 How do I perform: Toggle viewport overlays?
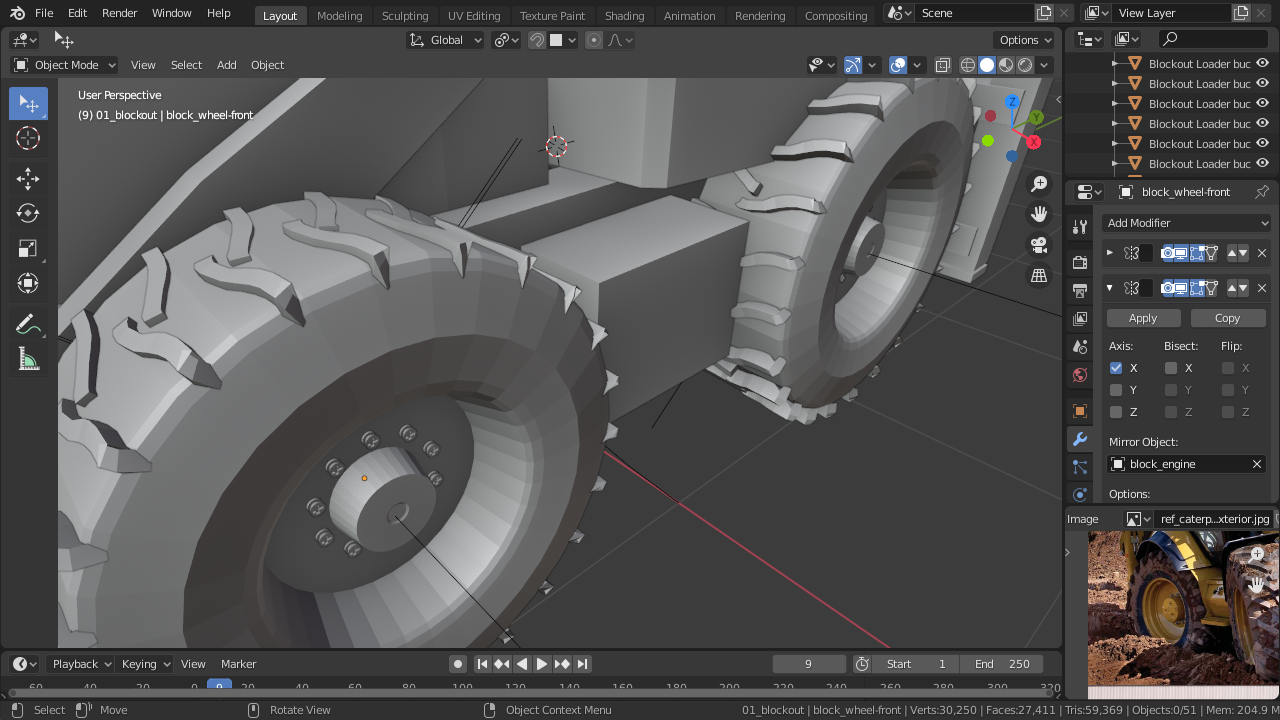coord(898,65)
